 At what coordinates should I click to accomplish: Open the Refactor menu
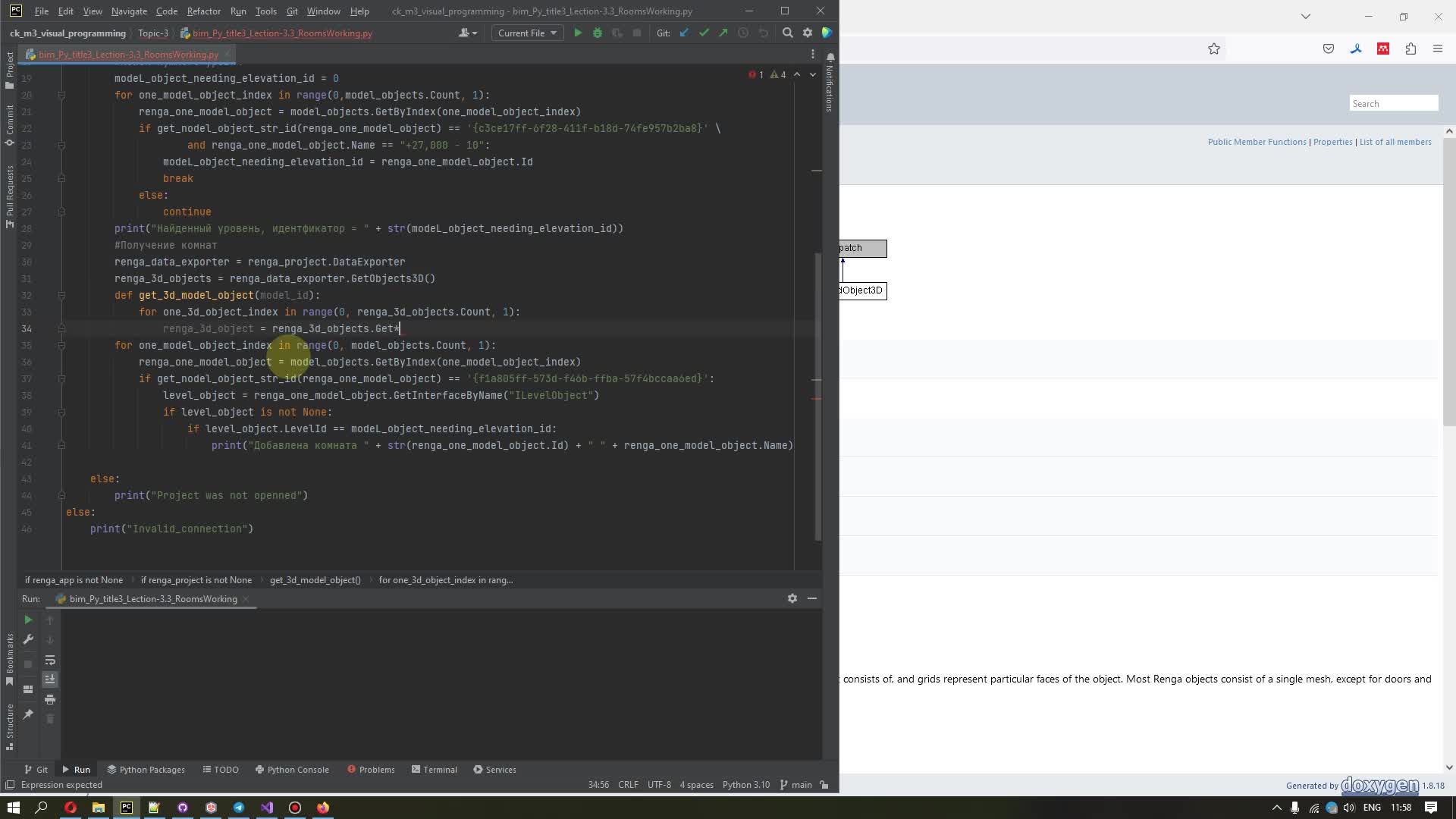(203, 11)
